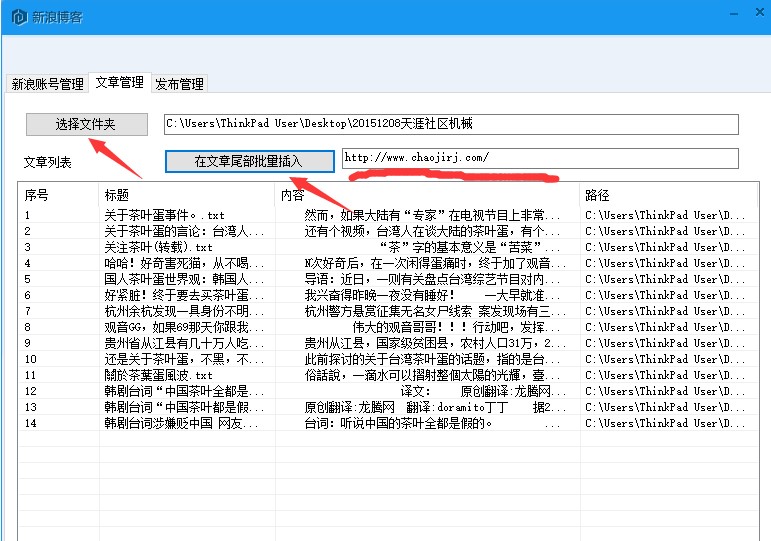Close the 新浪博客 window
771x541 pixels.
(x=760, y=12)
